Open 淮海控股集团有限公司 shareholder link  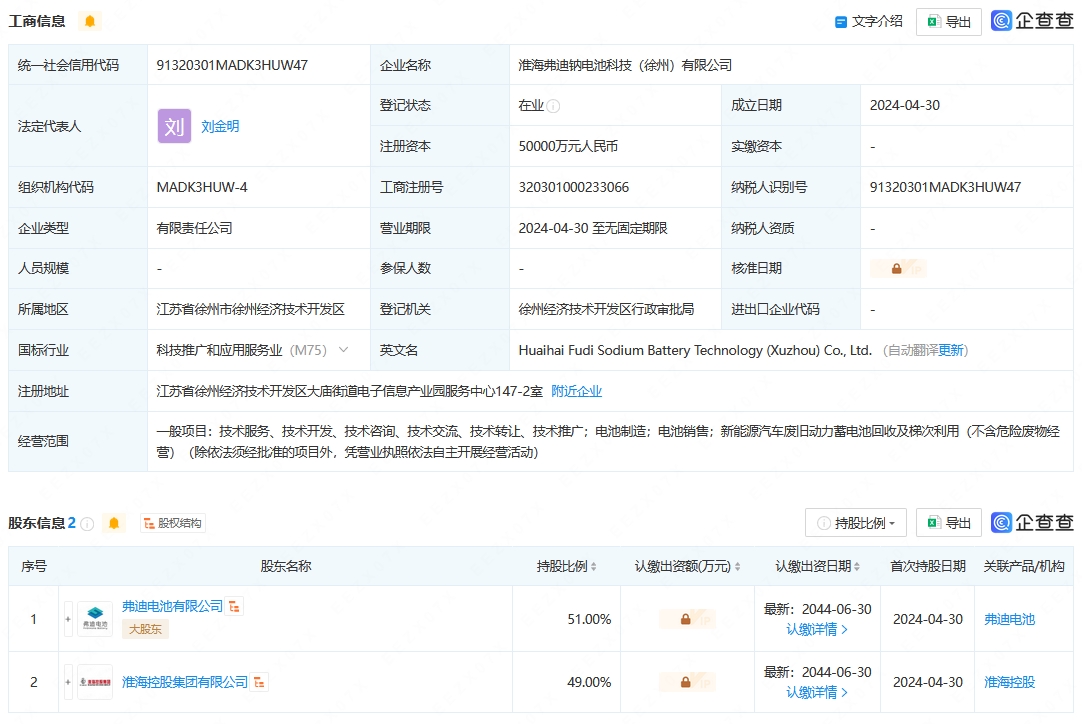185,682
